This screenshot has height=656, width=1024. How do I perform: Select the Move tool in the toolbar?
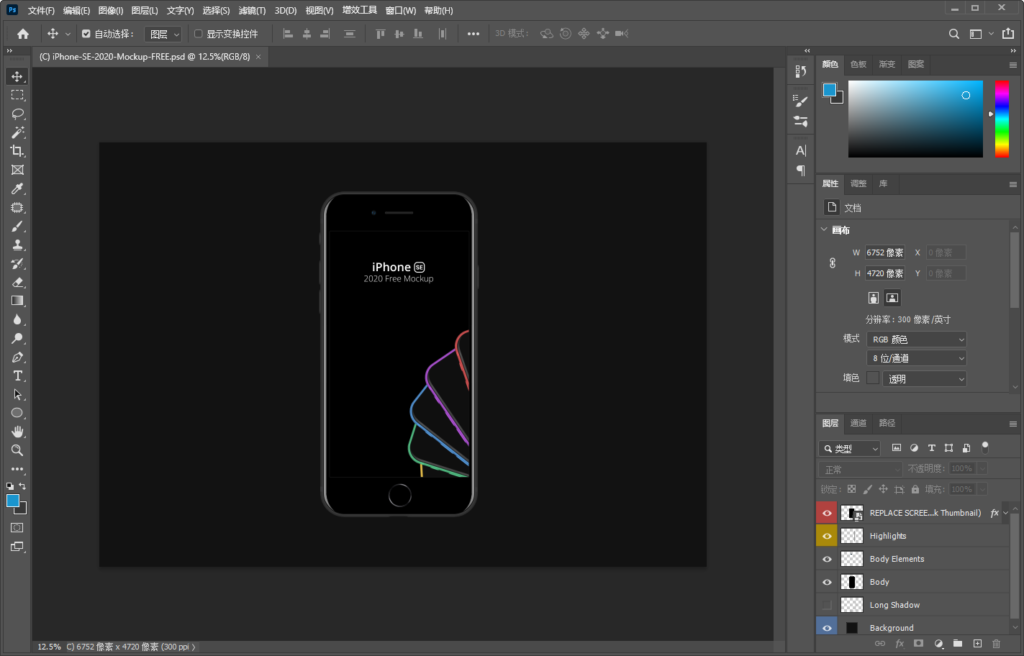coord(17,76)
